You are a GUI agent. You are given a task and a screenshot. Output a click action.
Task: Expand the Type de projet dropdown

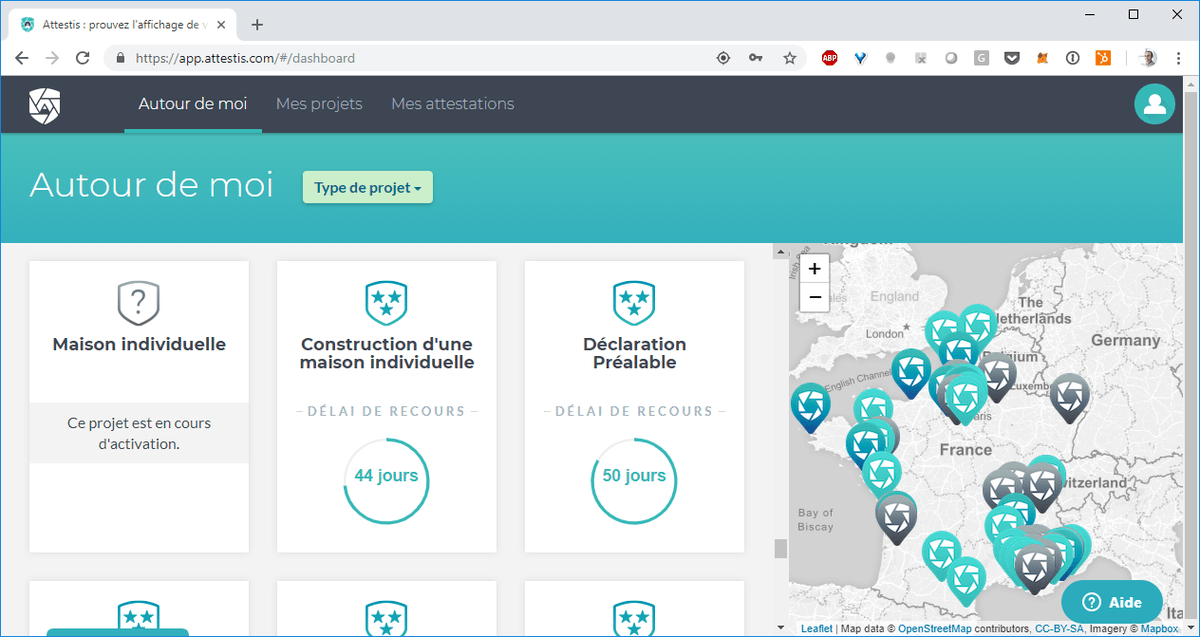tap(367, 187)
